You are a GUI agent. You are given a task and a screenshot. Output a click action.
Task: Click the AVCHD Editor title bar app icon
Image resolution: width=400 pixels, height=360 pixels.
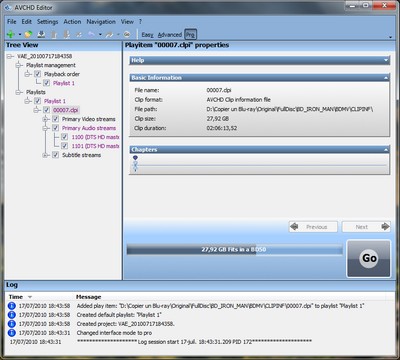pyautogui.click(x=8, y=7)
